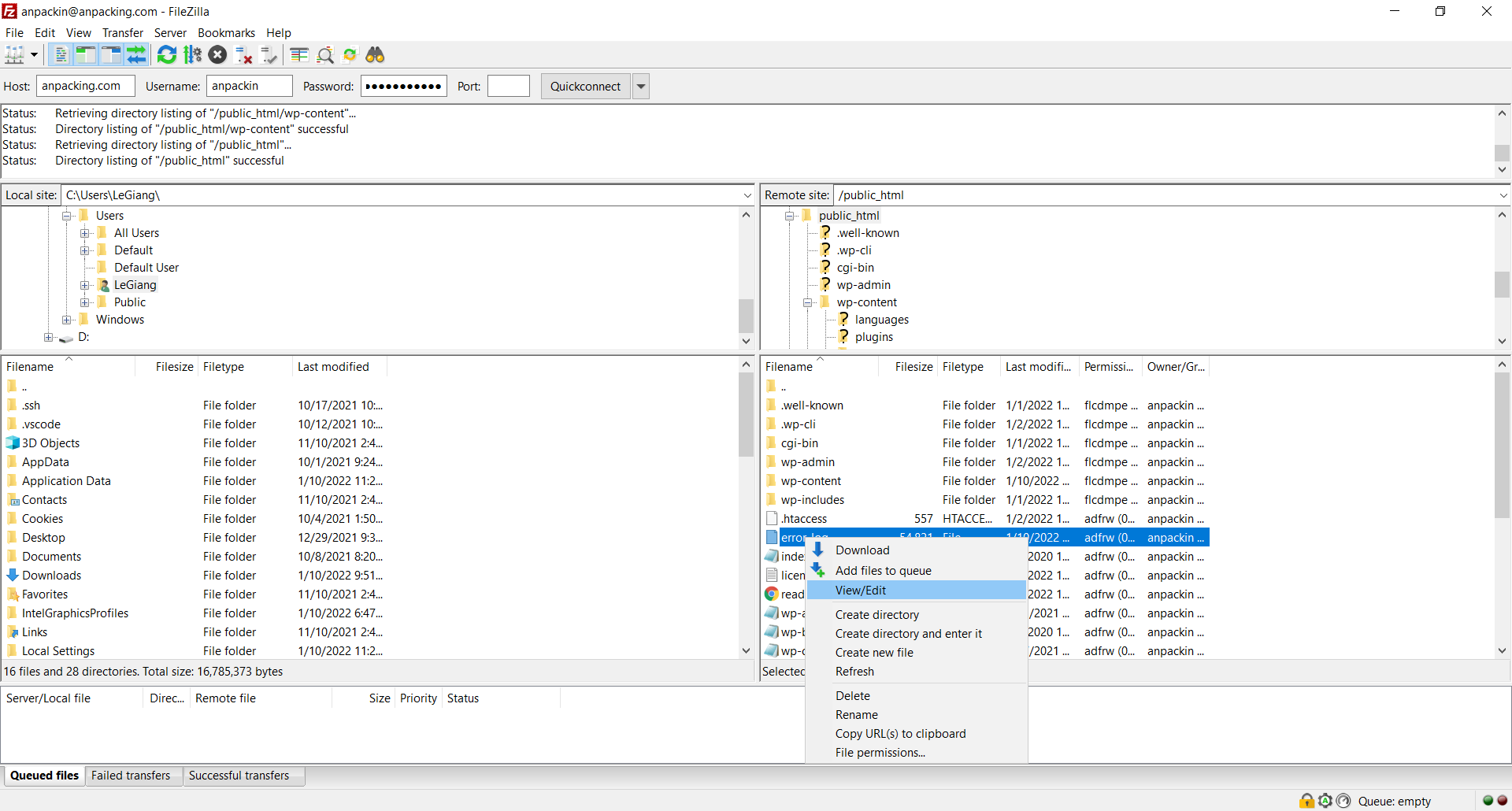Open the Site Manager icon
This screenshot has height=811, width=1512.
14,54
